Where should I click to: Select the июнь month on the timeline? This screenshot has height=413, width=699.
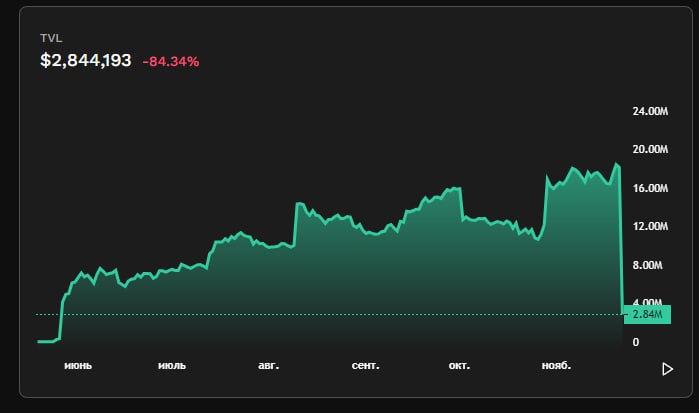pyautogui.click(x=78, y=366)
